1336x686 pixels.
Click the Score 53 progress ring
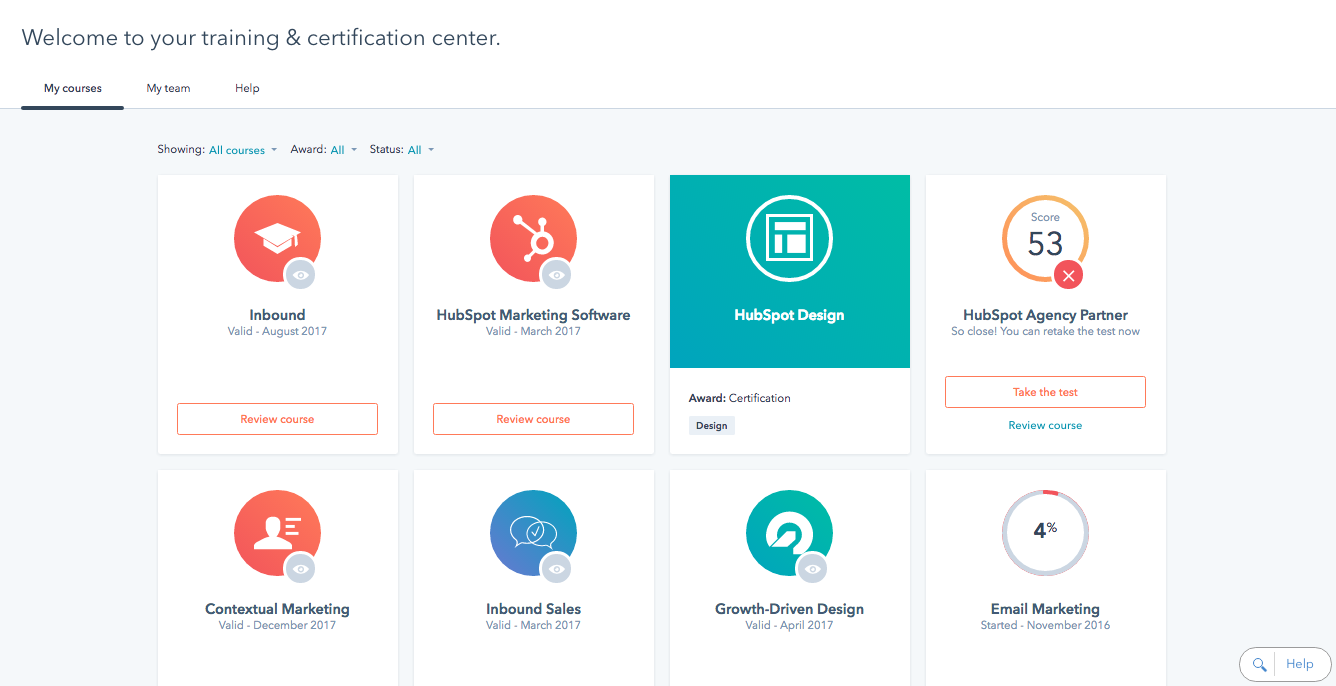coord(1045,238)
